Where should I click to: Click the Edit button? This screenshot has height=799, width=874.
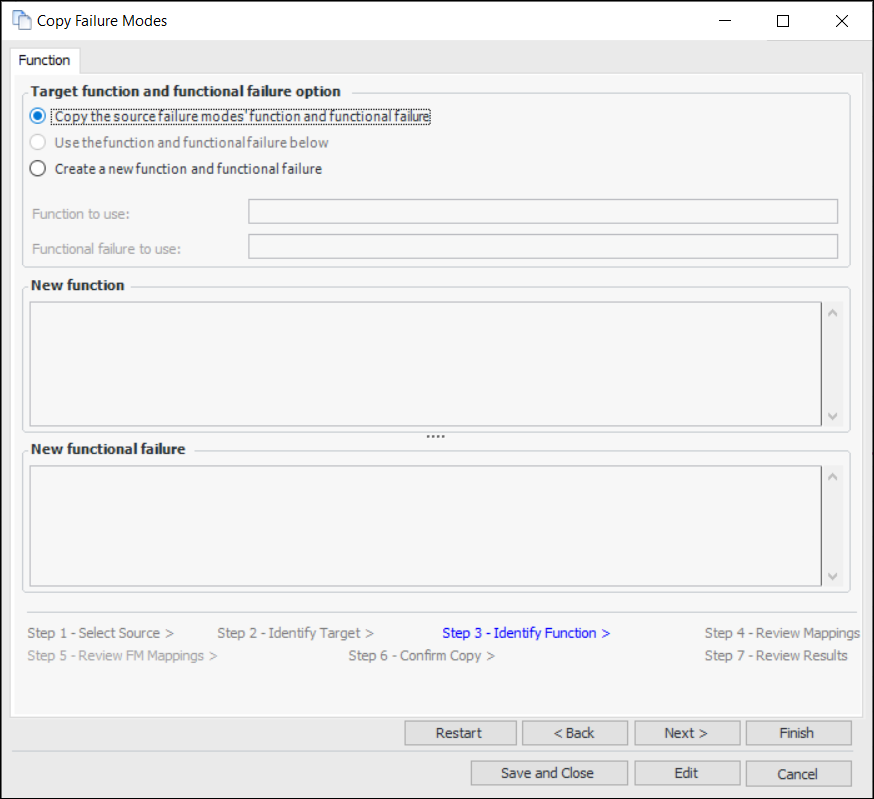click(687, 773)
